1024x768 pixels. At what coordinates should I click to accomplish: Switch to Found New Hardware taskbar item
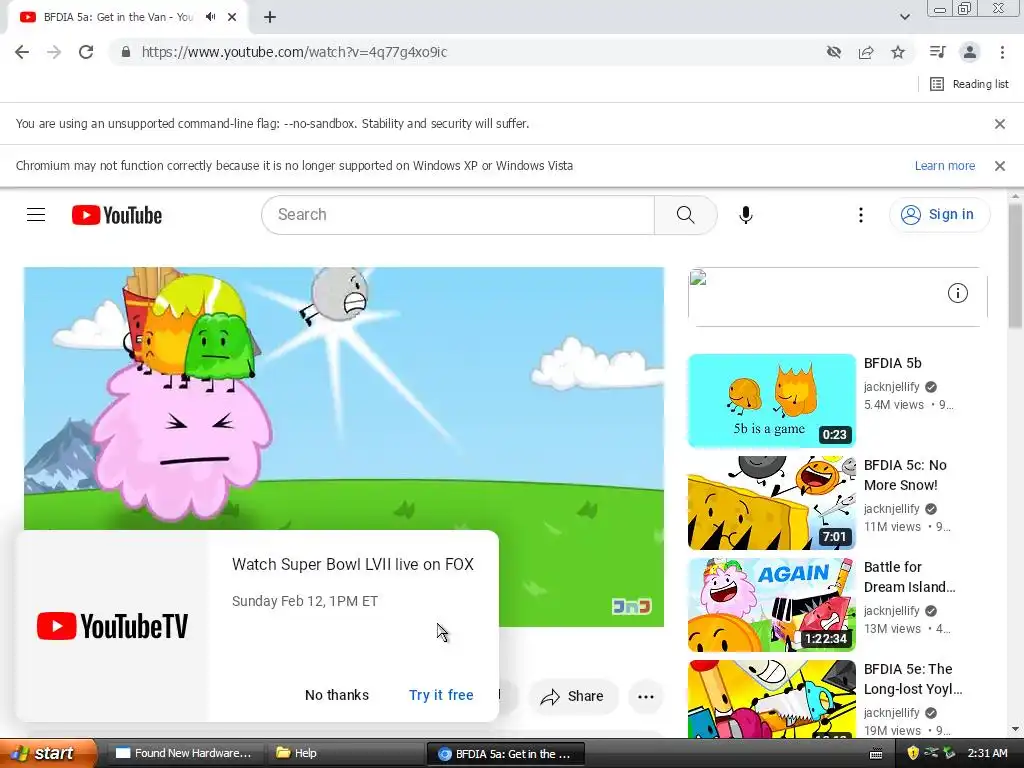(x=184, y=754)
